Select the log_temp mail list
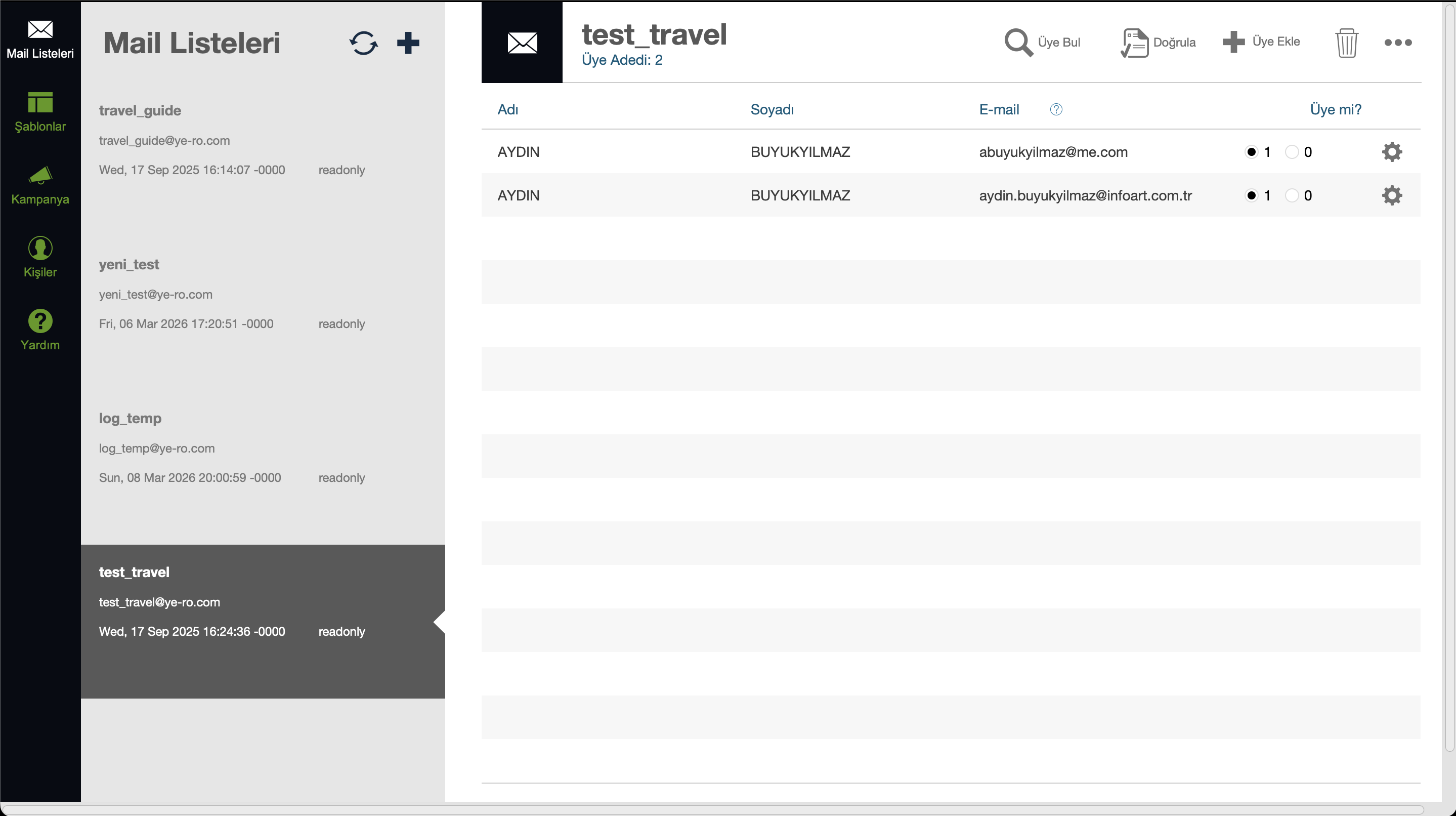 (263, 468)
